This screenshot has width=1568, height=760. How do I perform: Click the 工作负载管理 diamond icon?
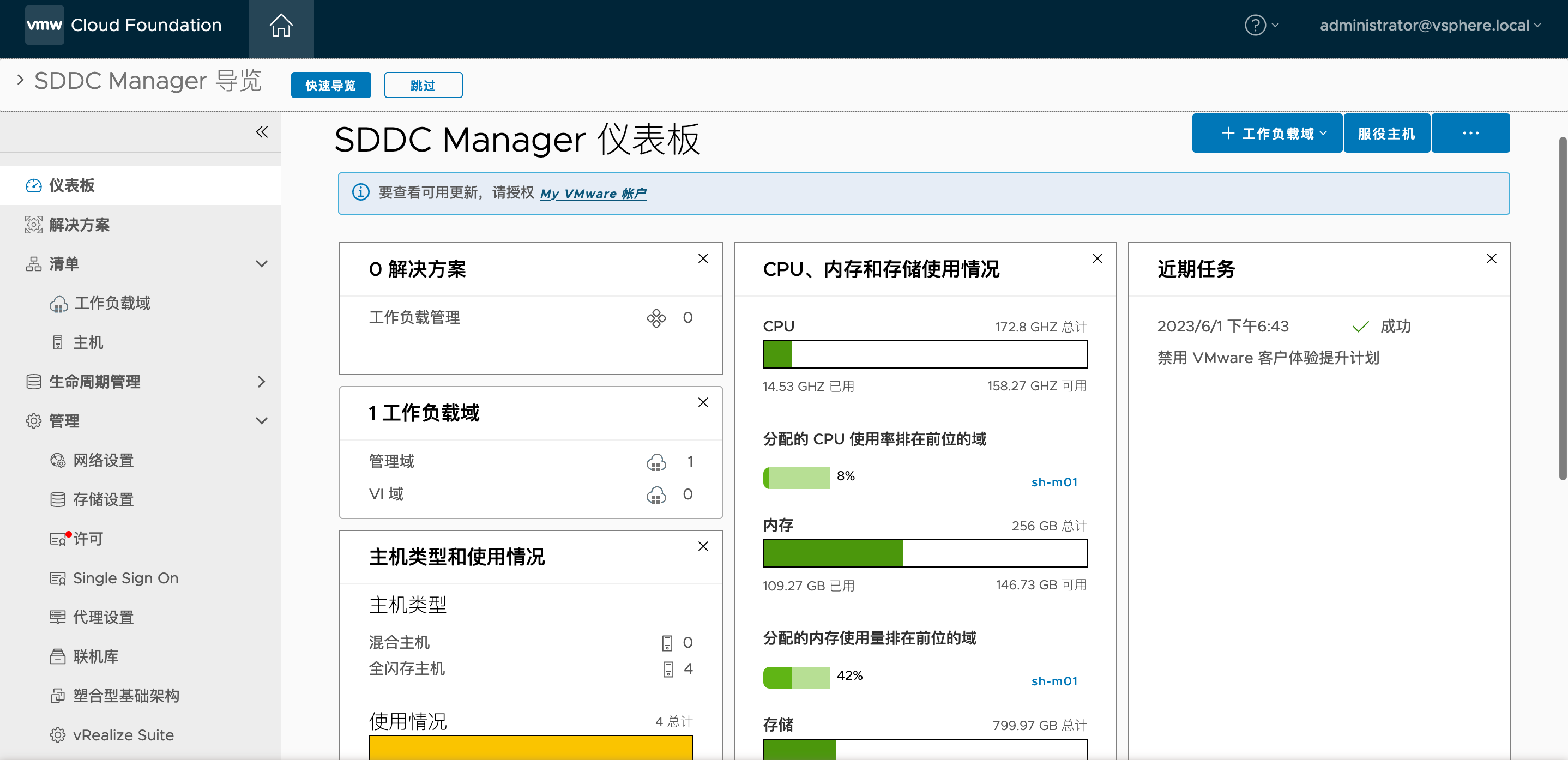(656, 318)
